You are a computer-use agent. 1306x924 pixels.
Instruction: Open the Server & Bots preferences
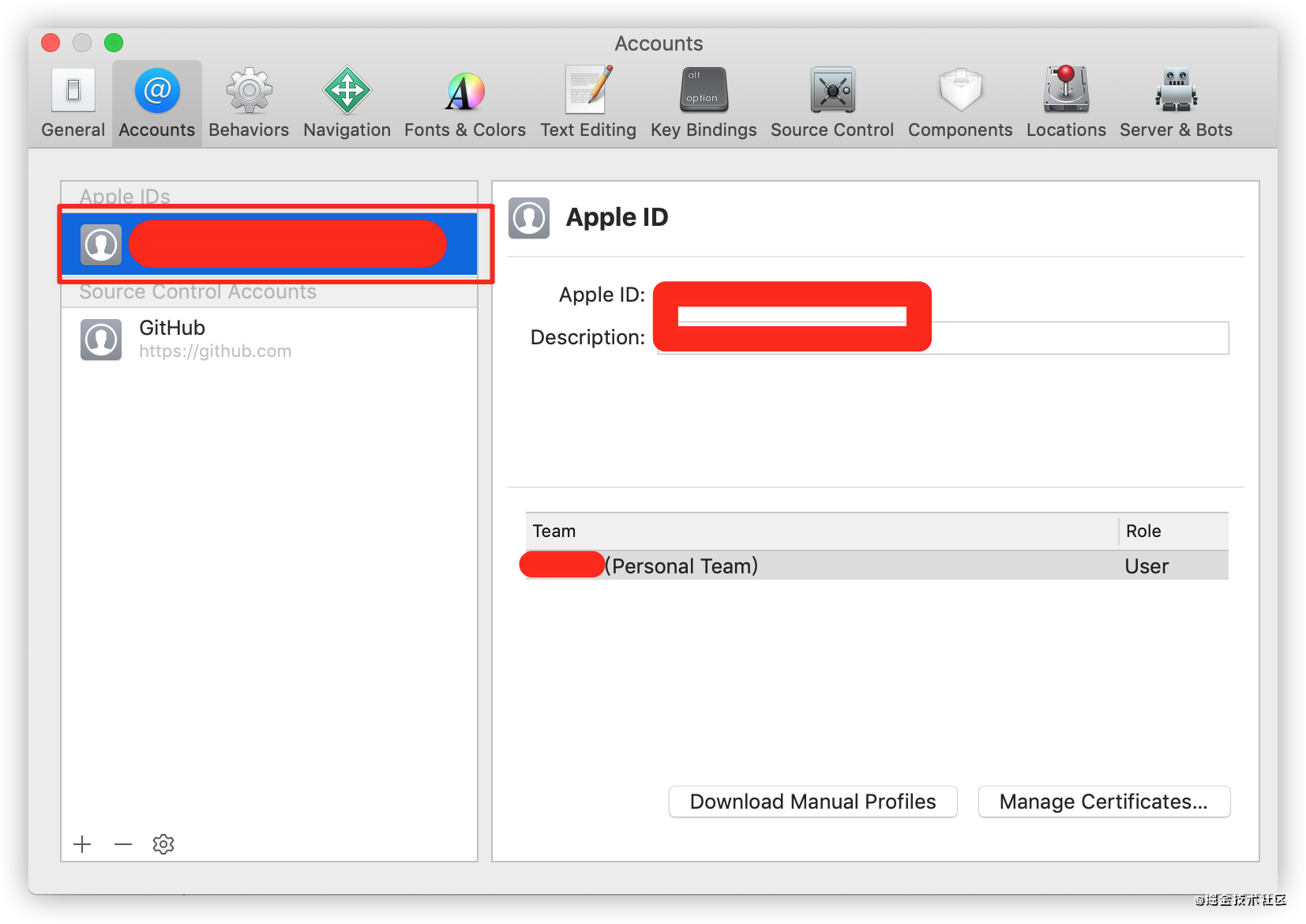click(x=1176, y=103)
